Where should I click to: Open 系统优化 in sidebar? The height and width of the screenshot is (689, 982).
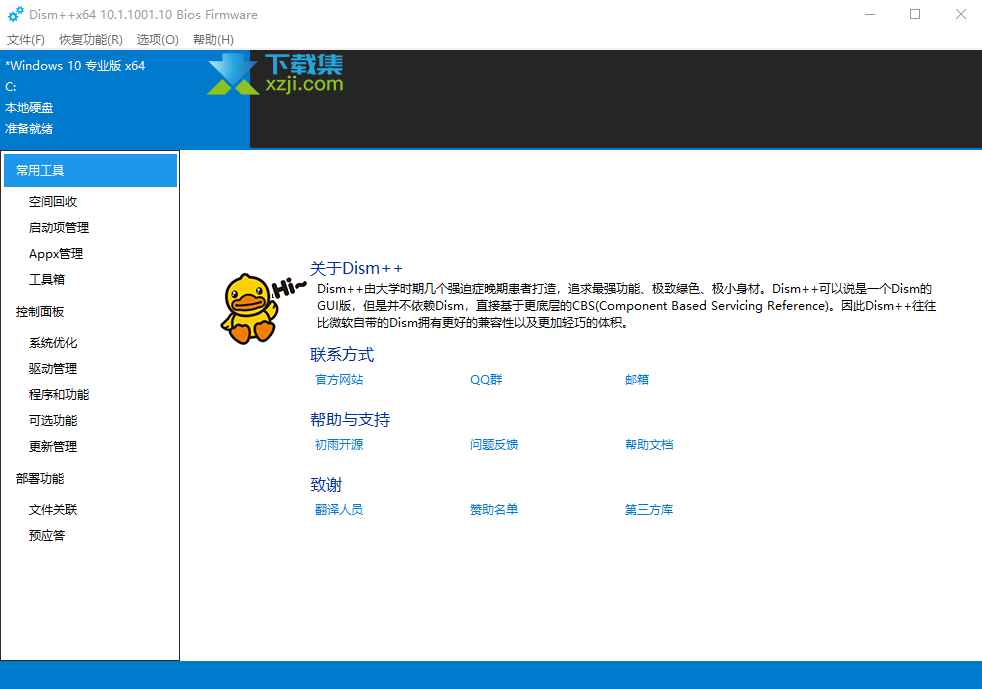(53, 343)
